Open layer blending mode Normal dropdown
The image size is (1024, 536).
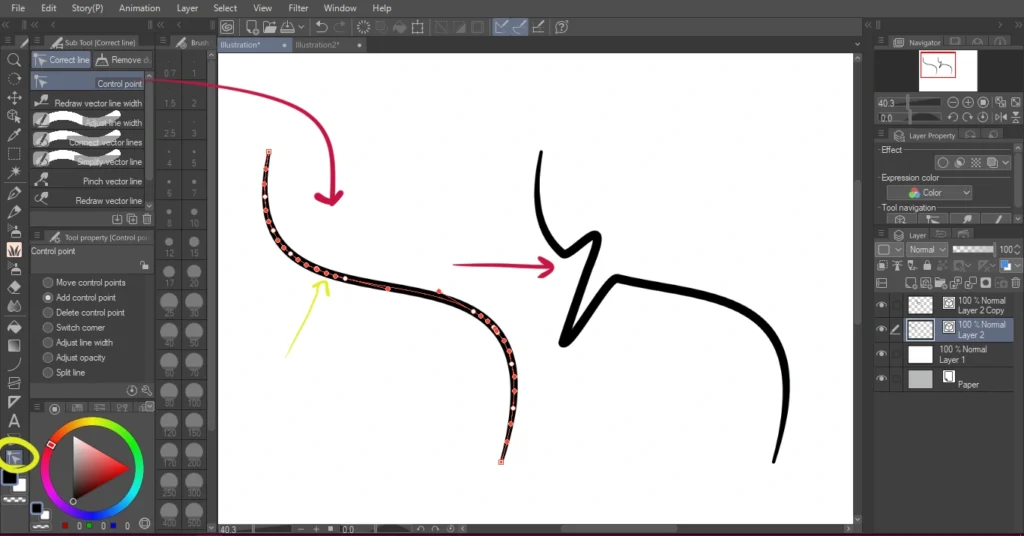tap(927, 249)
